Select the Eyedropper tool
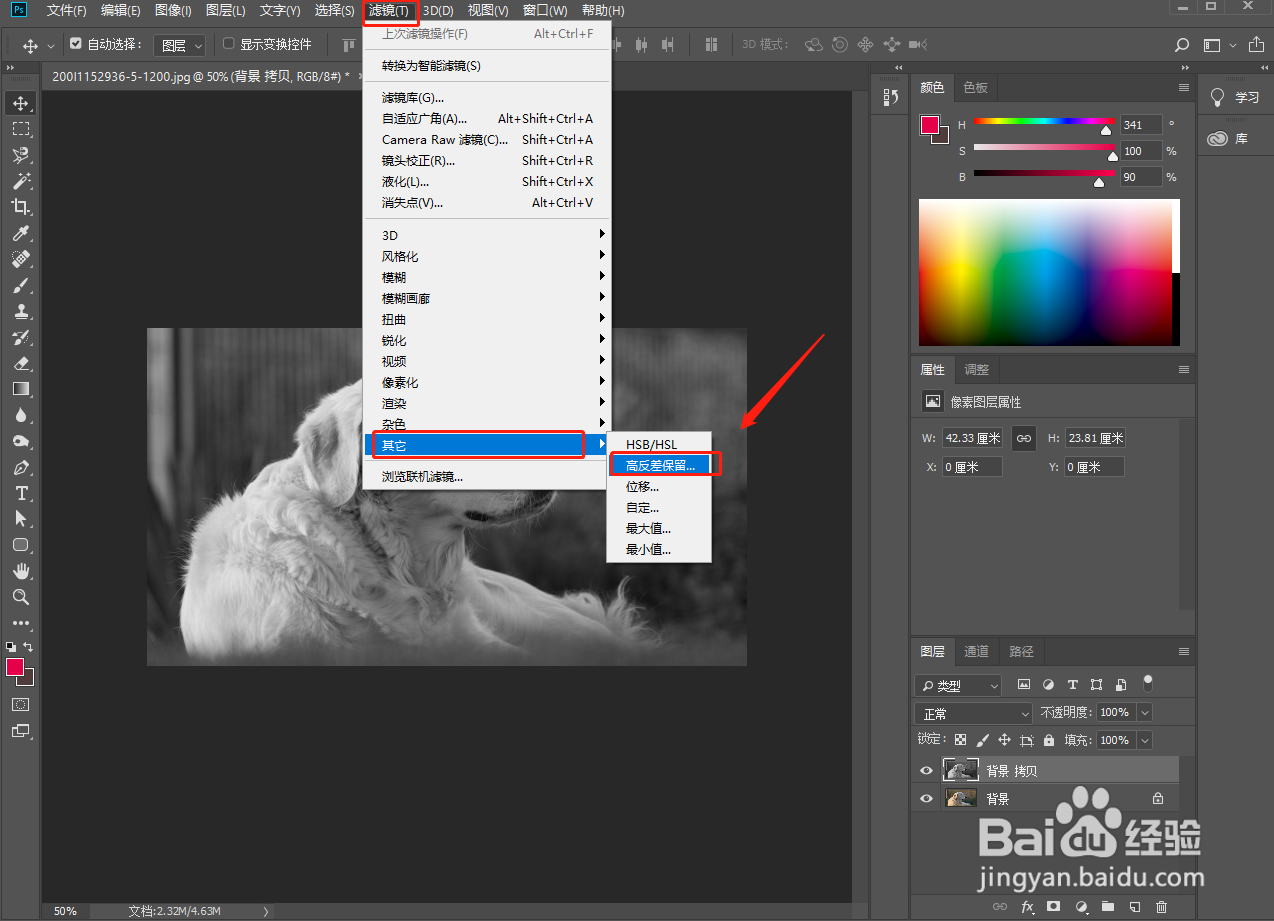Screen dimensions: 1274x921 click(21, 233)
